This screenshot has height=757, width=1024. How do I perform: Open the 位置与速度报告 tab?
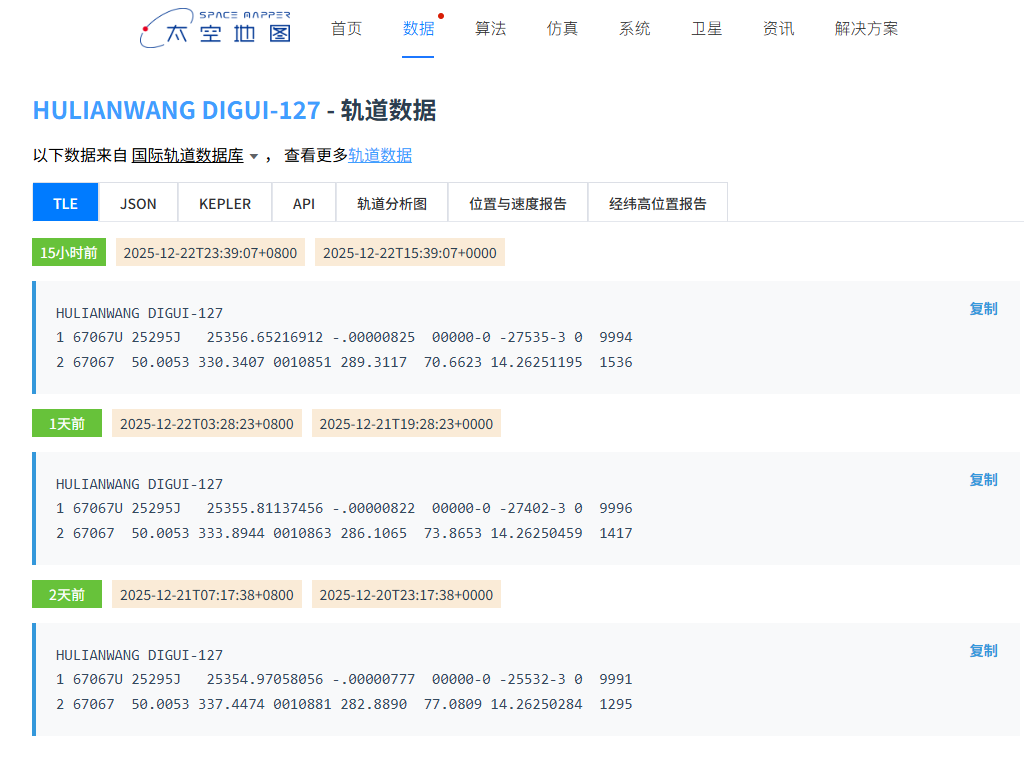pyautogui.click(x=518, y=203)
